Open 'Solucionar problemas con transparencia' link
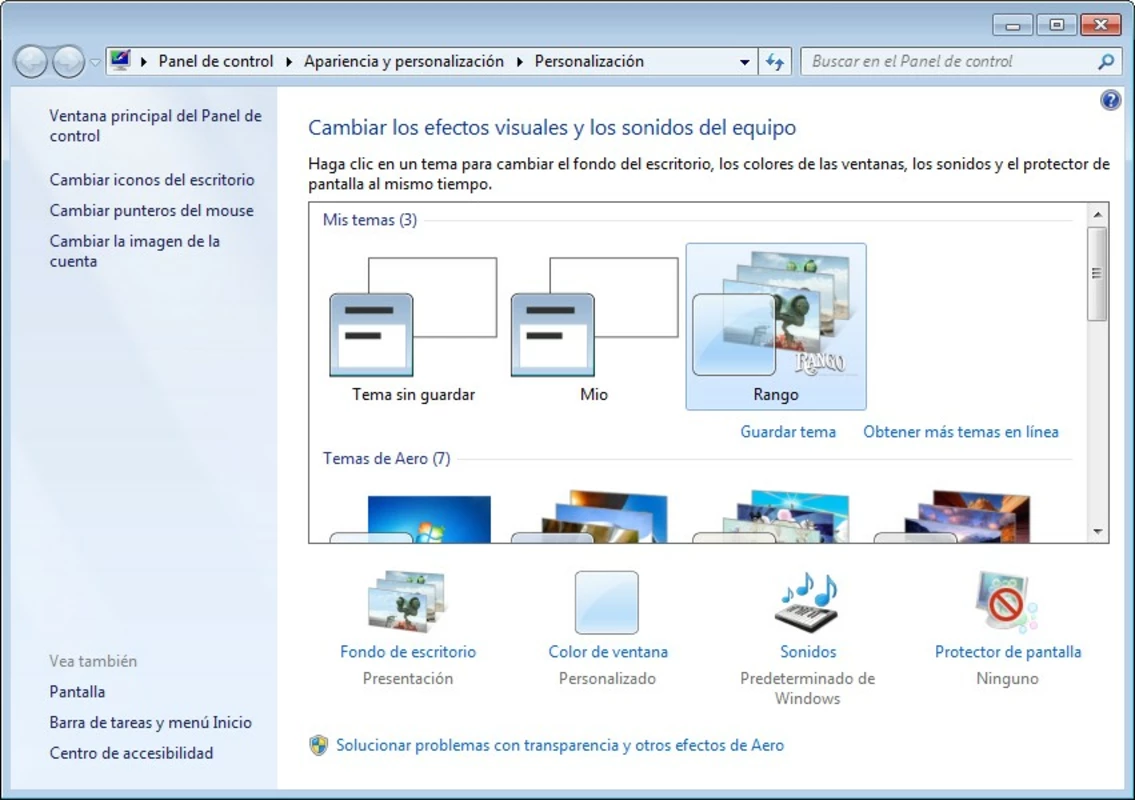 pos(560,745)
